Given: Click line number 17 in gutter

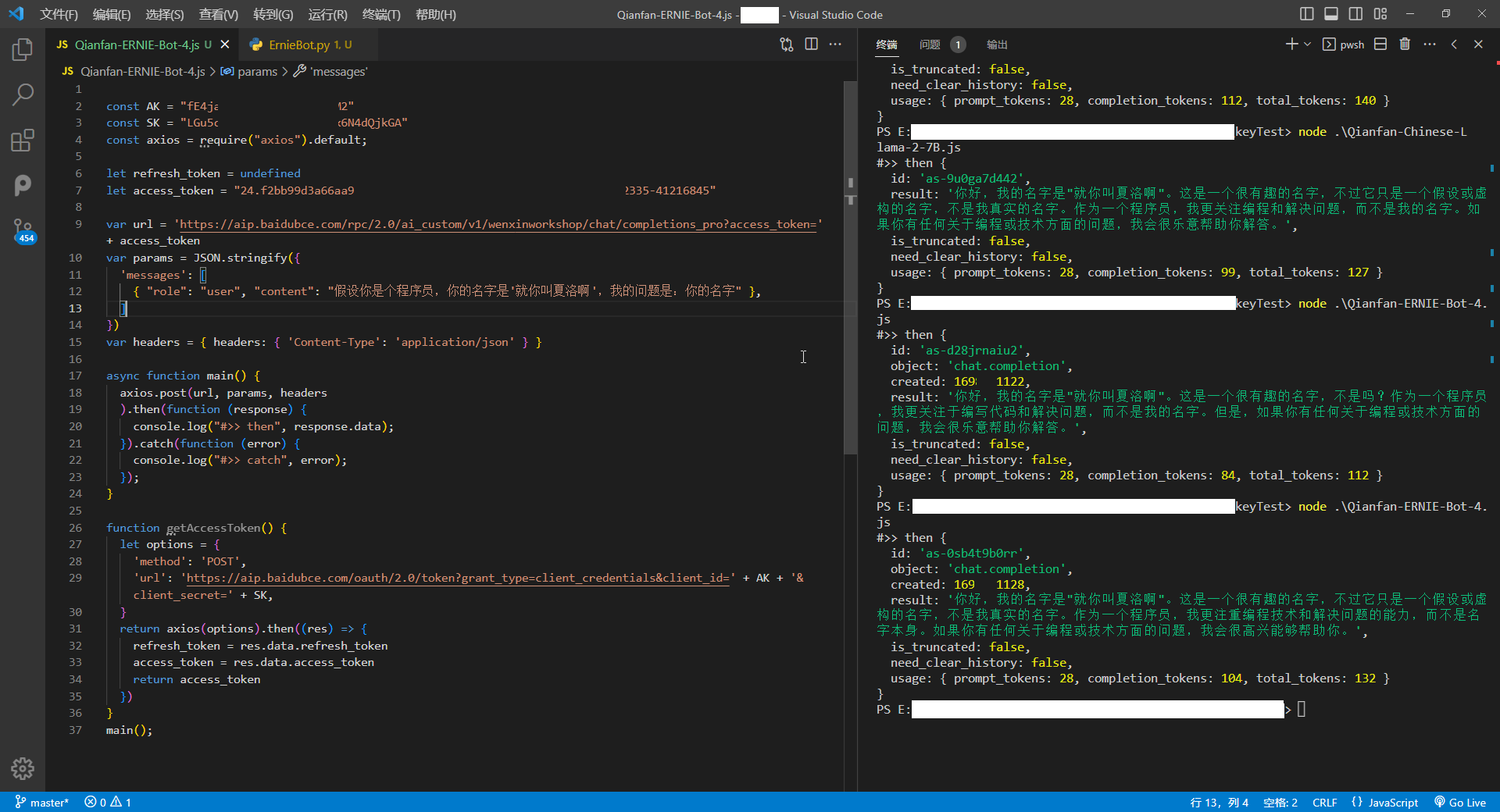Looking at the screenshot, I should click(x=75, y=376).
